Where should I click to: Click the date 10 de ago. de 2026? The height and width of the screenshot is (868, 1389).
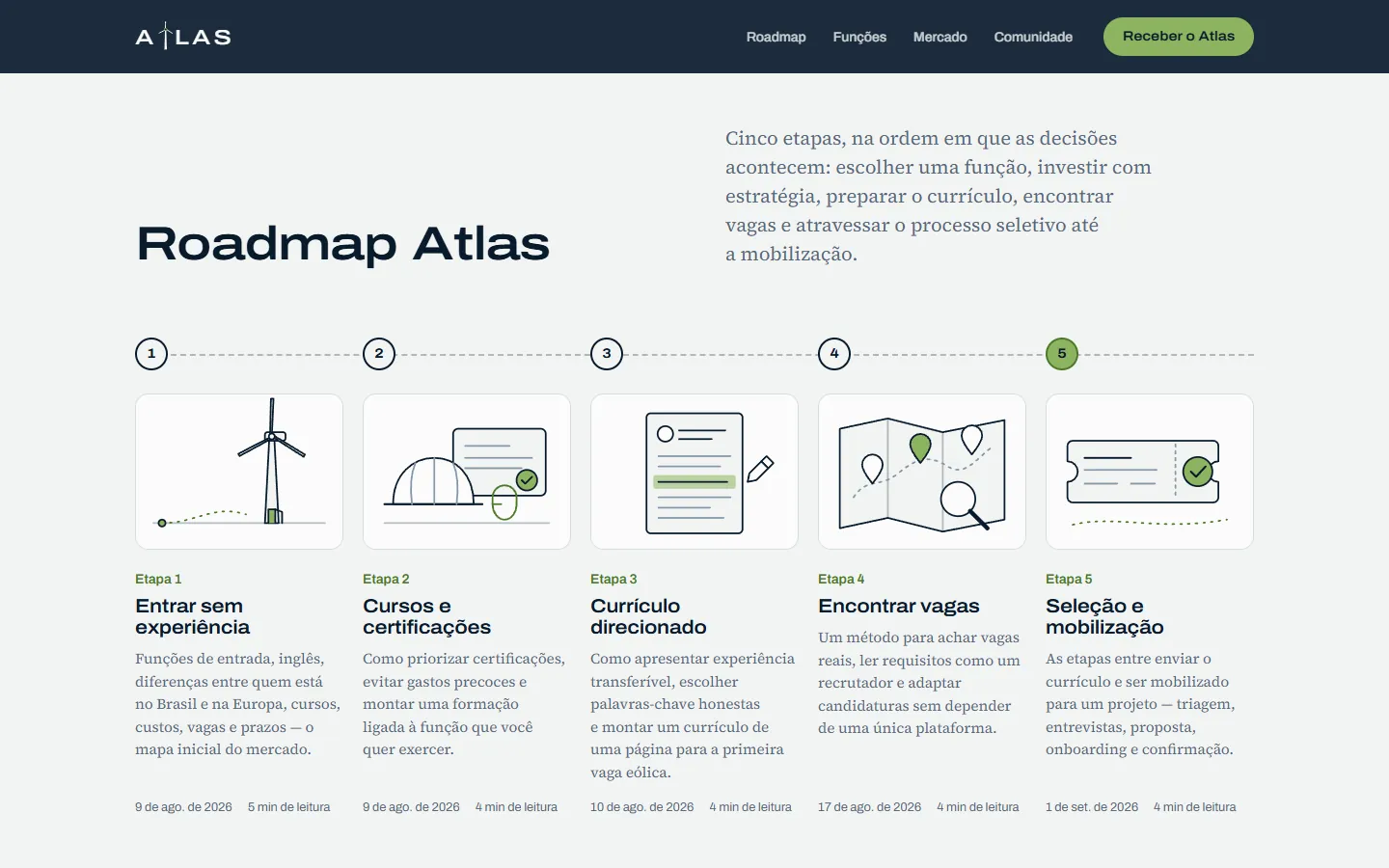tap(642, 807)
